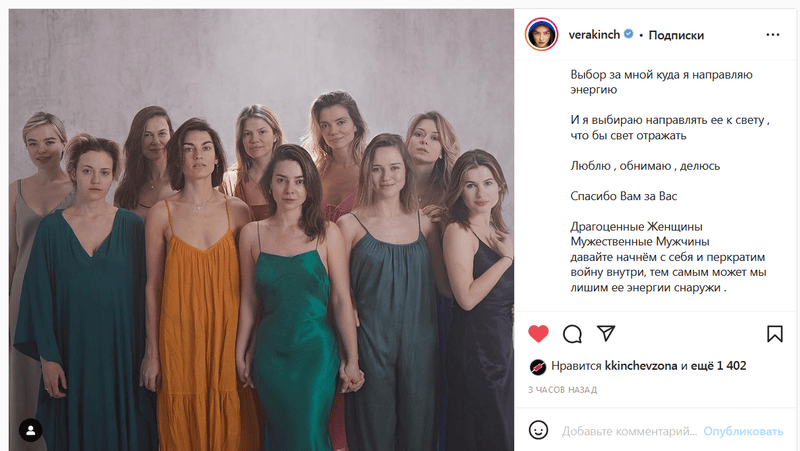Viewport: 800px width, 451px height.
Task: Share the post using the paper plane icon
Action: coord(605,333)
